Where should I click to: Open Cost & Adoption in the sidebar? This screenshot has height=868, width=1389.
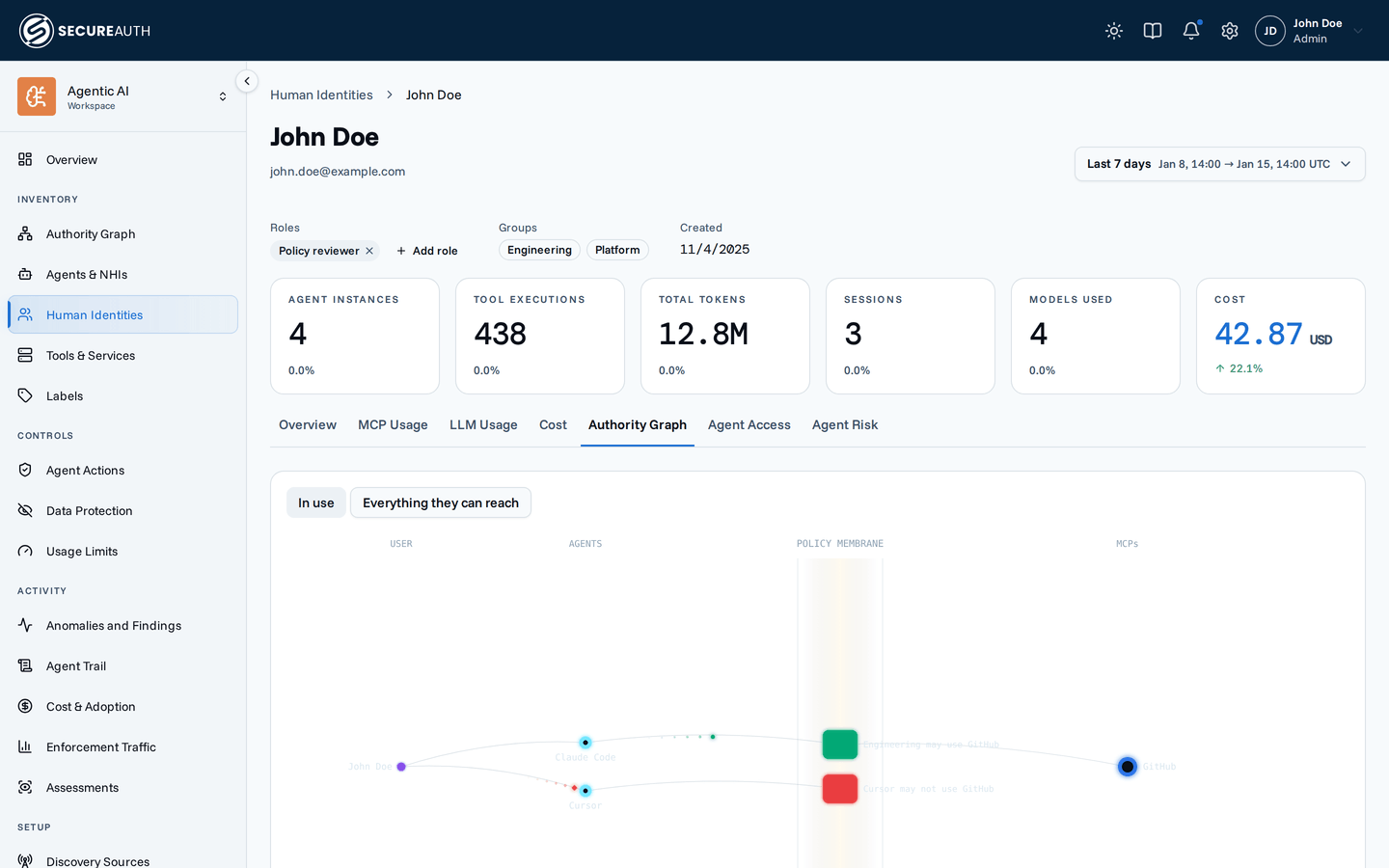pos(123,706)
